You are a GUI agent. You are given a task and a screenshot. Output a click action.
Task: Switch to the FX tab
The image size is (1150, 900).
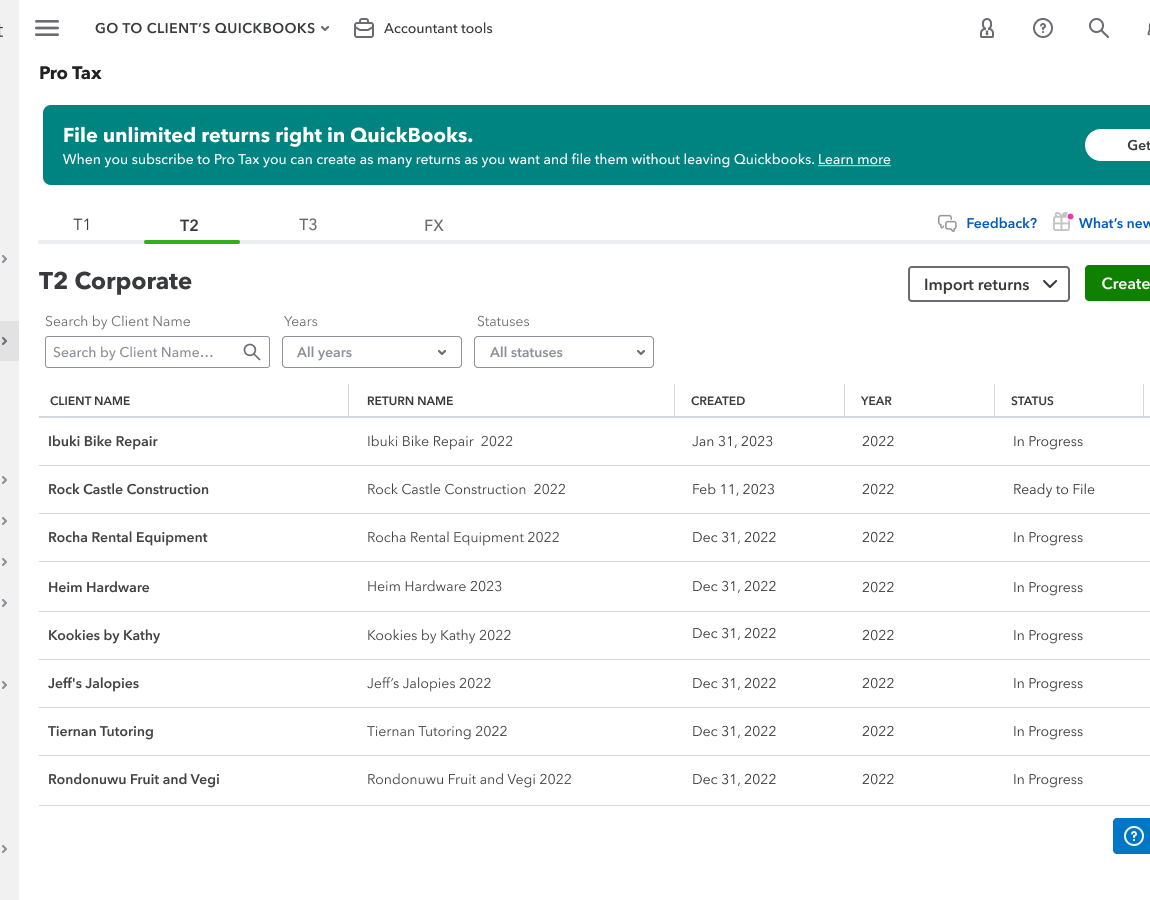pyautogui.click(x=433, y=225)
